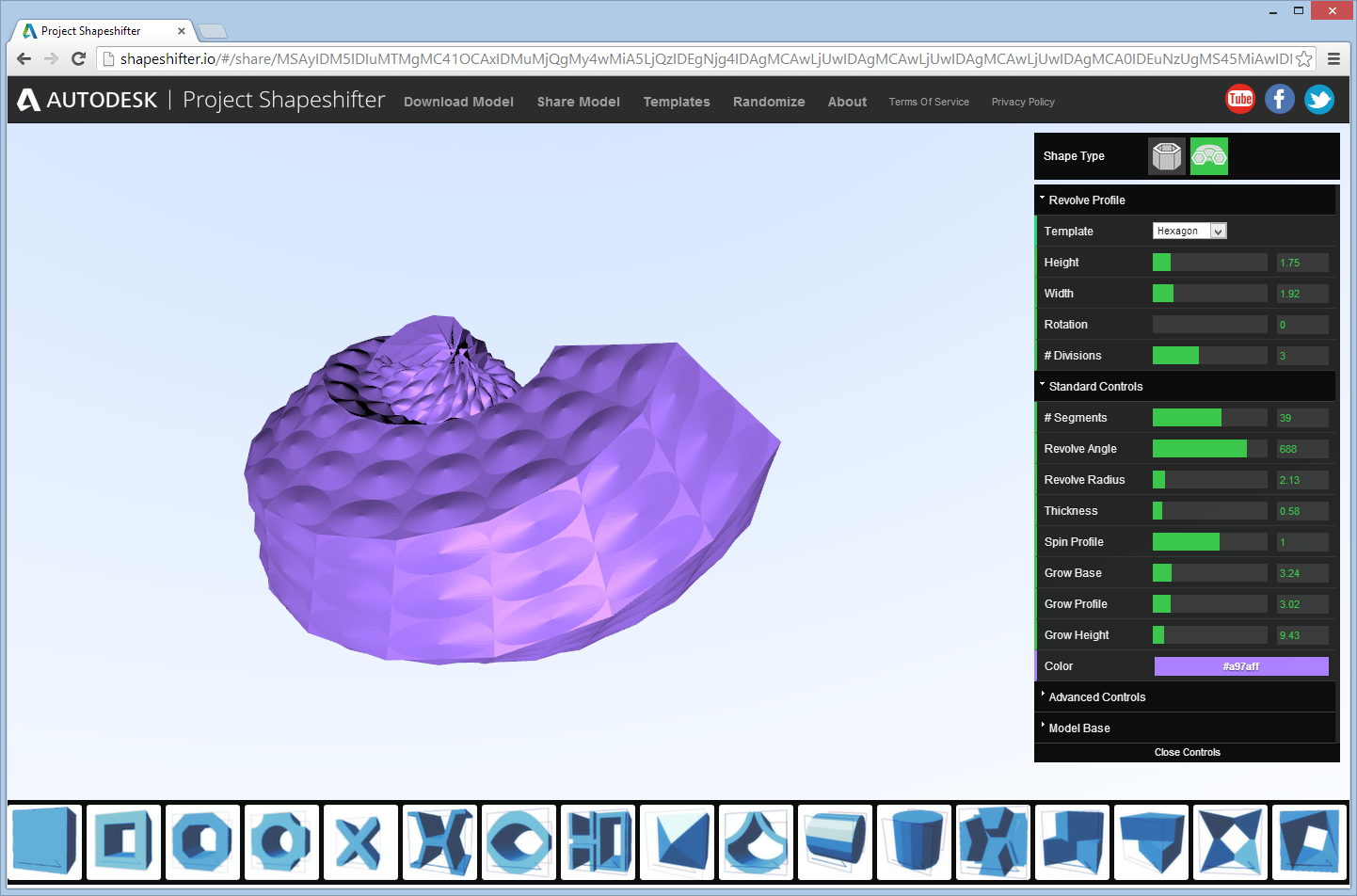Go back using browser back arrow
Screen dimensions: 1357x896
pyautogui.click(x=24, y=58)
